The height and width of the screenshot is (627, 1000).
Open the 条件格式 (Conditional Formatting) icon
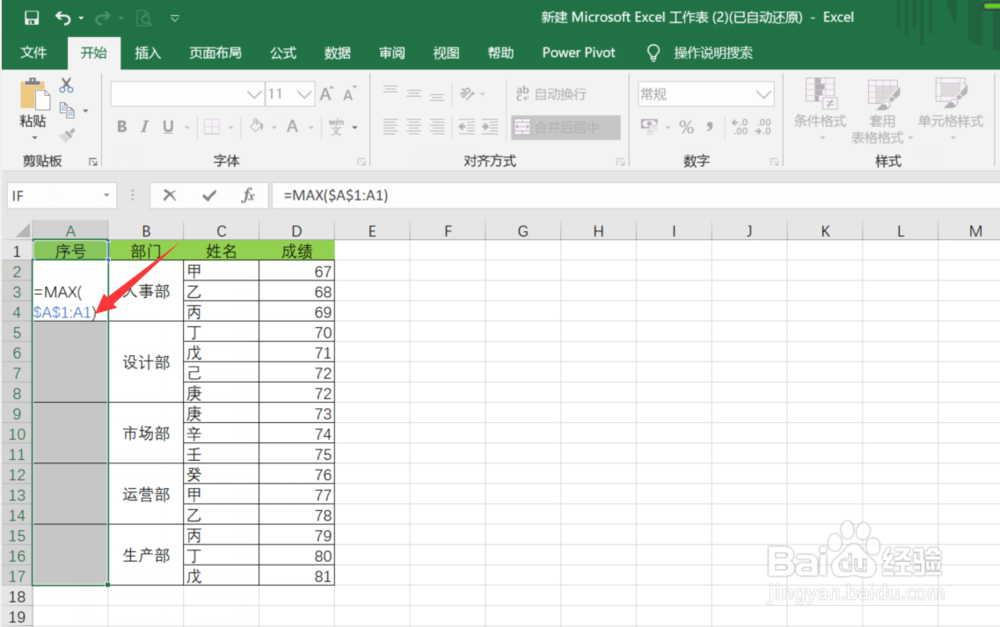click(820, 110)
